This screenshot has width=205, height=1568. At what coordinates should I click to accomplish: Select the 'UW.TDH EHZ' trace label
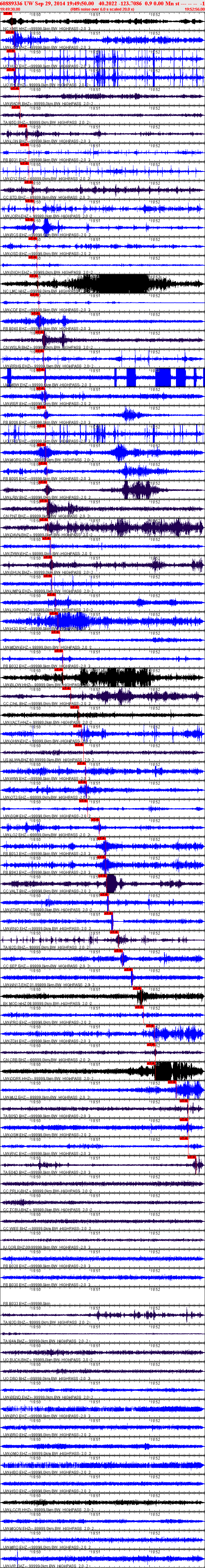pos(15,1041)
